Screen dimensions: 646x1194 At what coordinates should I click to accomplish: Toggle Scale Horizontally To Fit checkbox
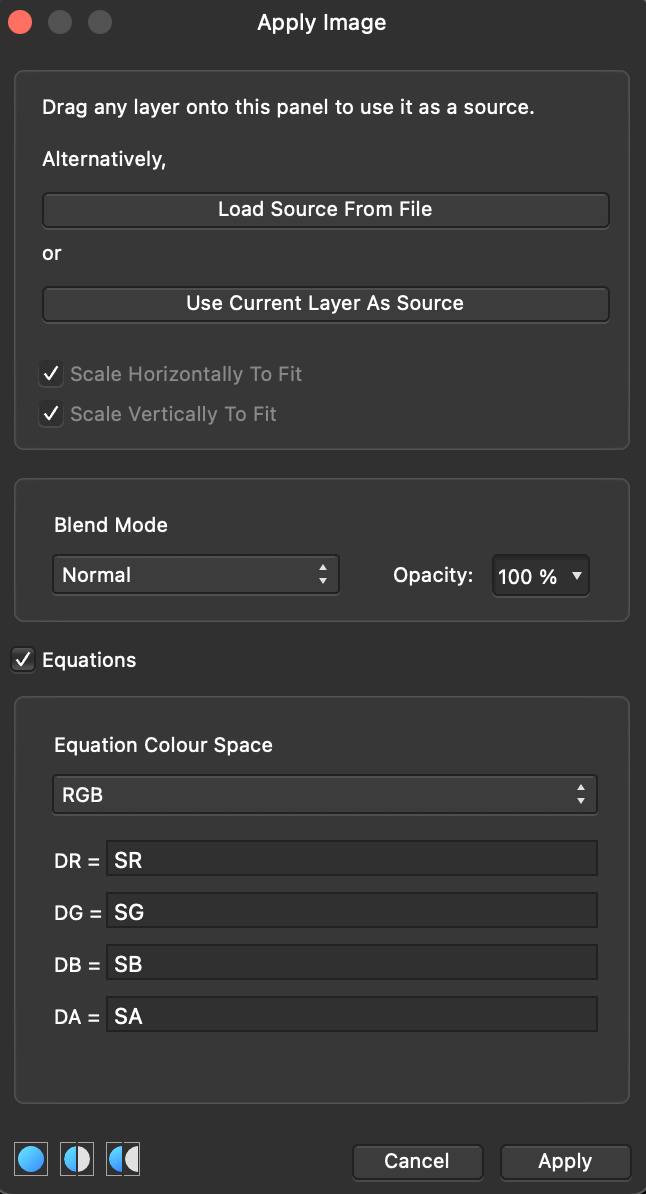pos(51,375)
